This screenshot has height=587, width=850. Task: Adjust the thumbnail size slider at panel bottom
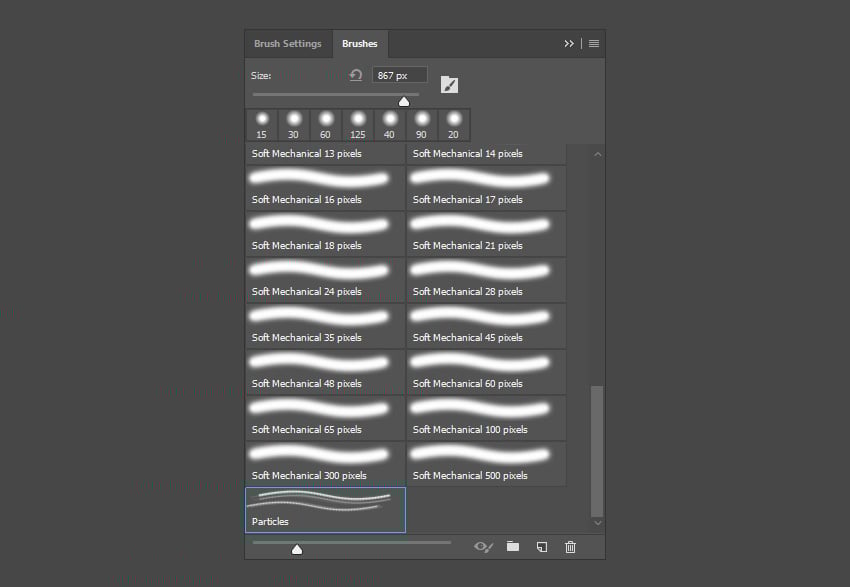click(297, 548)
